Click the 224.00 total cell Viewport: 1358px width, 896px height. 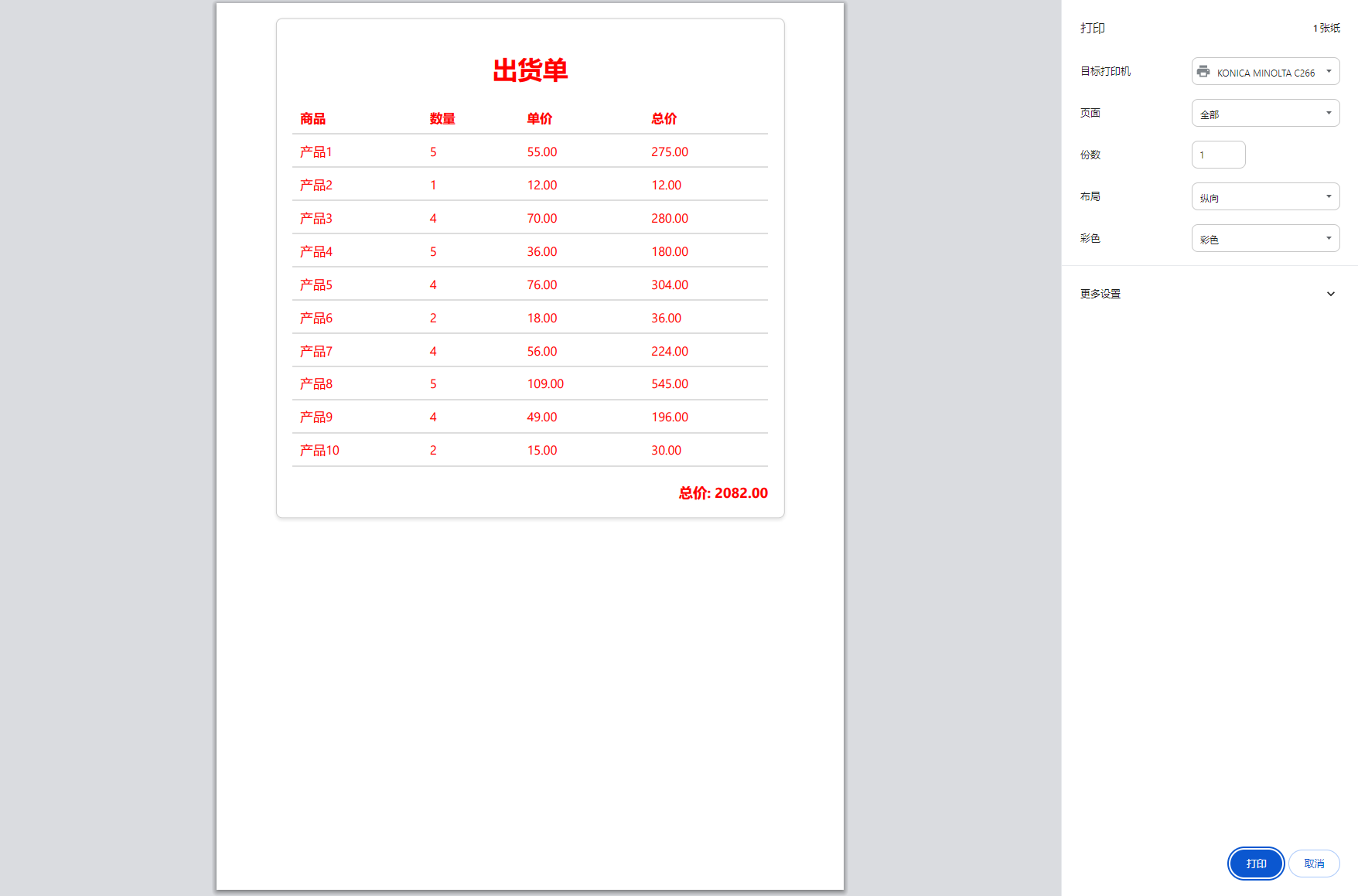coord(670,351)
